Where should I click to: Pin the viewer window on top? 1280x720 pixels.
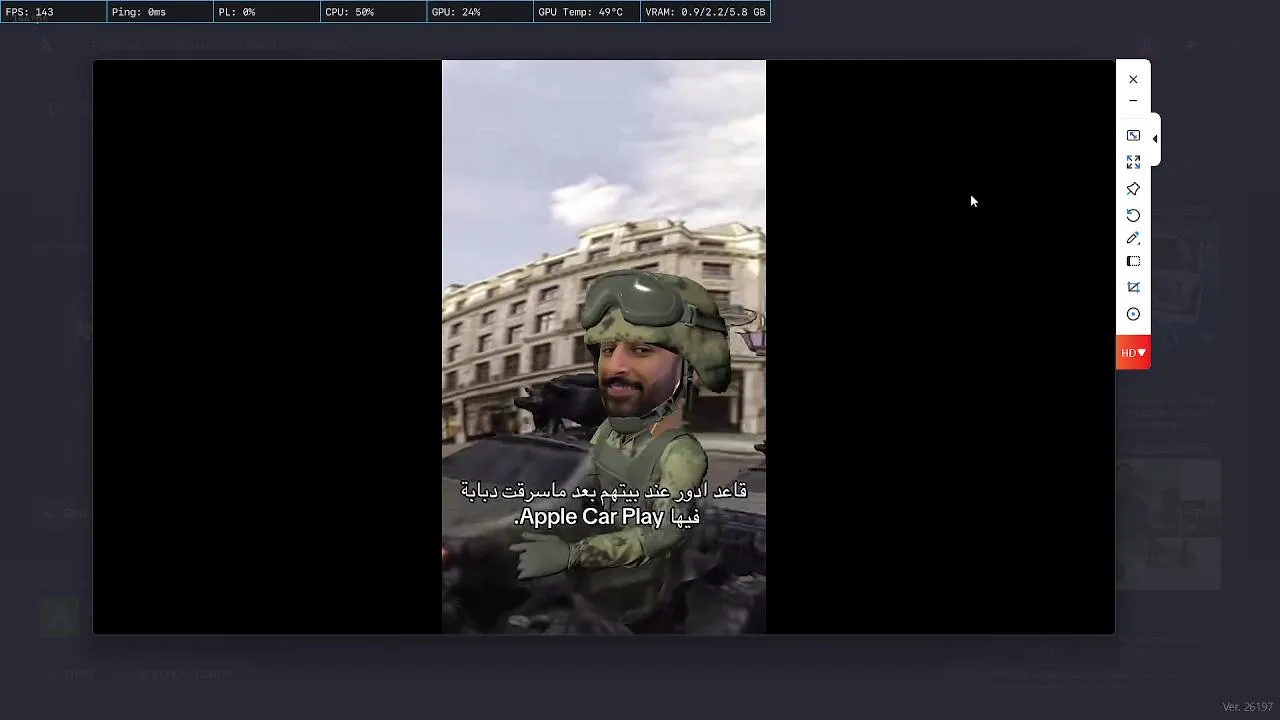coord(1133,188)
